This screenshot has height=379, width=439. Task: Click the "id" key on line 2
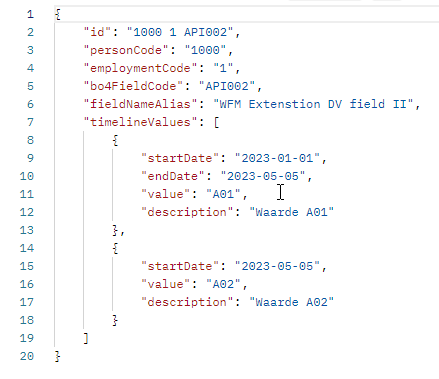tap(97, 32)
